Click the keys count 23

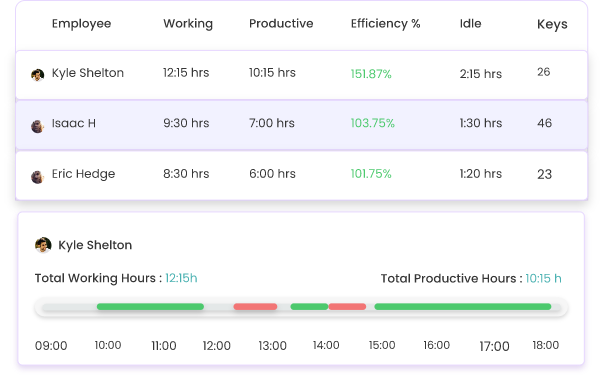tap(545, 174)
